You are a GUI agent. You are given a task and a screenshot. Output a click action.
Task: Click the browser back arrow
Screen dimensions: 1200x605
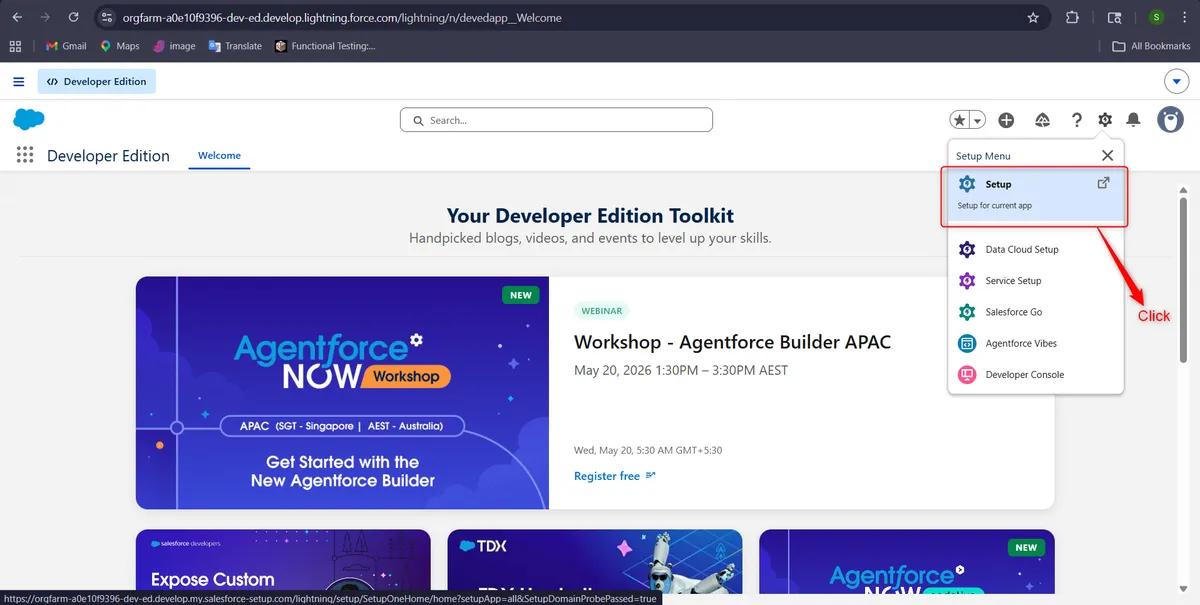click(x=17, y=17)
